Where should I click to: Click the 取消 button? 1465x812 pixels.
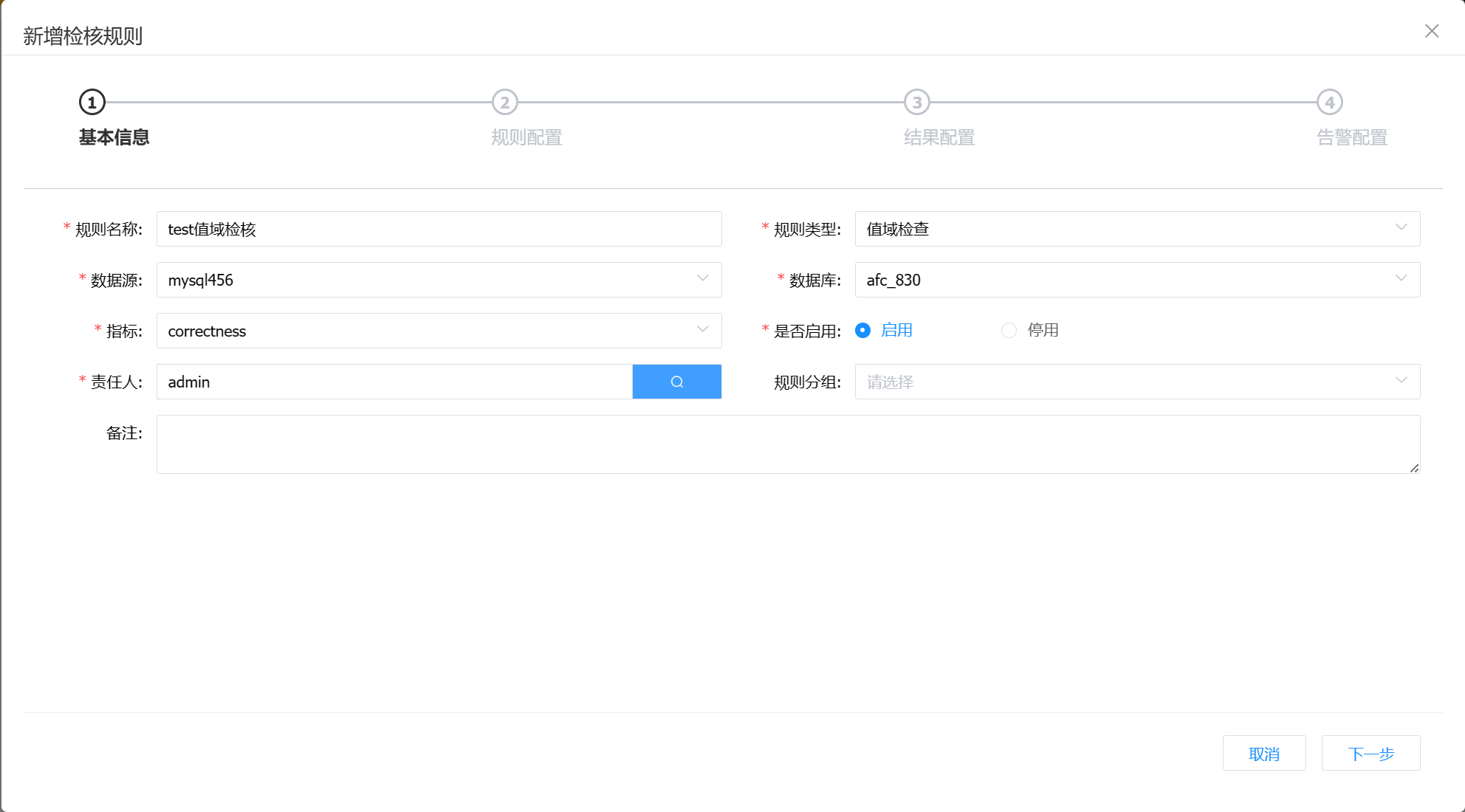[x=1263, y=754]
